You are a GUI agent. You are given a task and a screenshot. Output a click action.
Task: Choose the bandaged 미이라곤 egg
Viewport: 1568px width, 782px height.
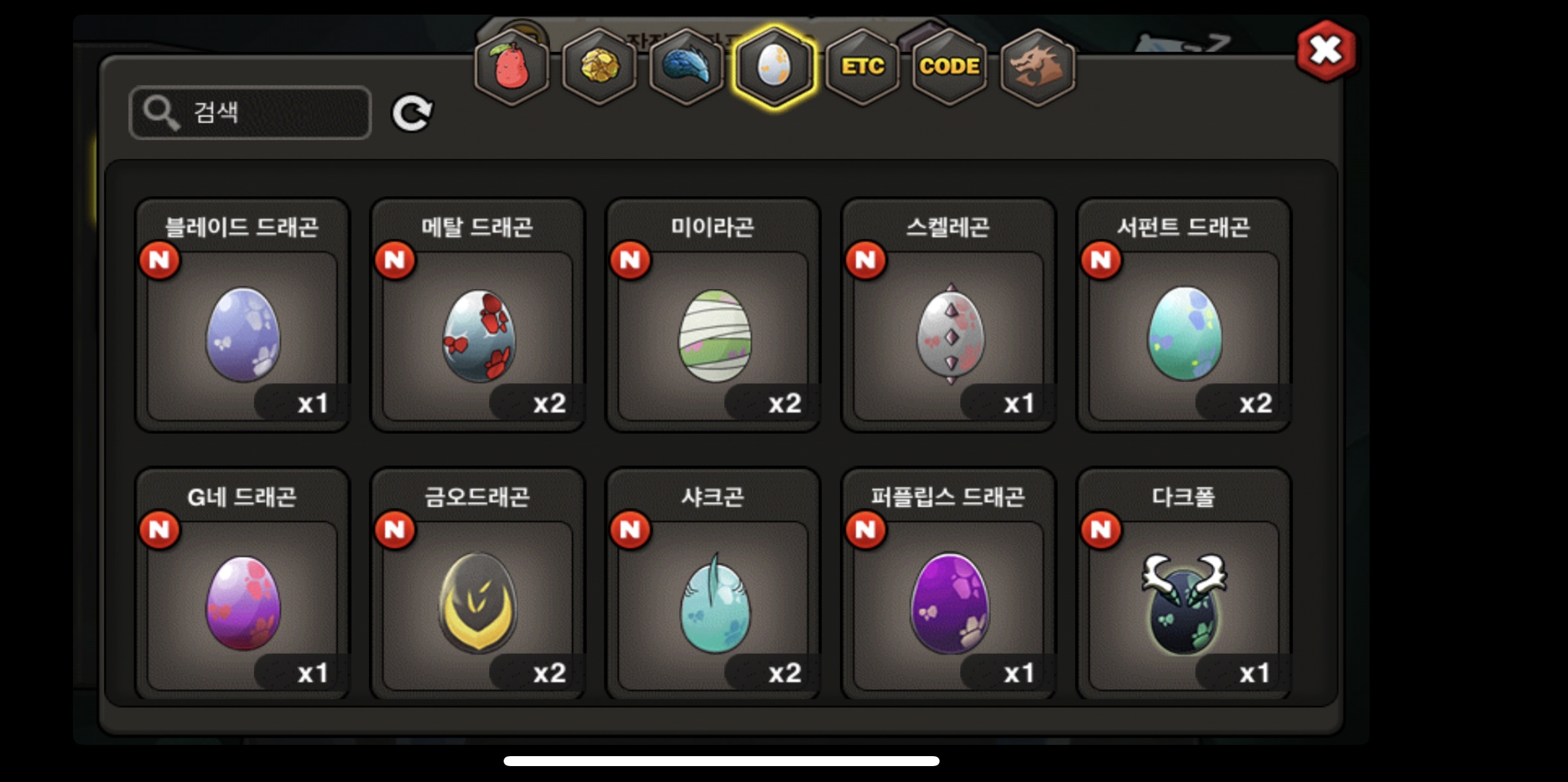[x=713, y=316]
